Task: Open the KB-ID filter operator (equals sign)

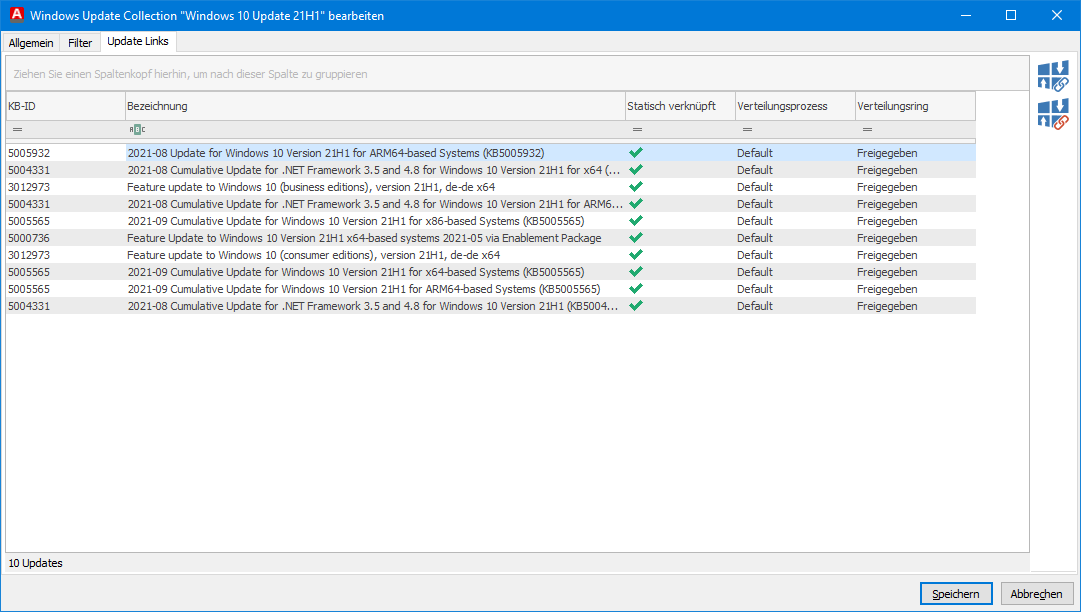Action: (x=17, y=130)
